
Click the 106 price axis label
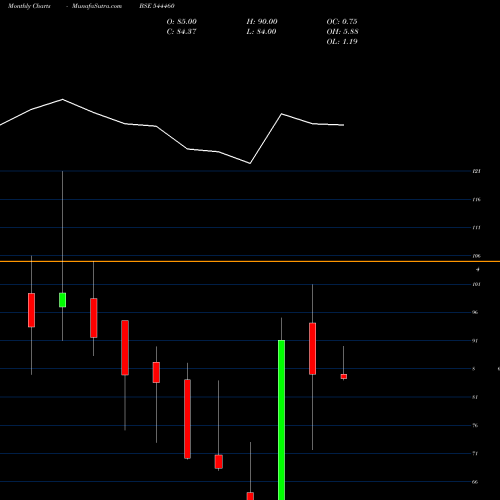477,256
